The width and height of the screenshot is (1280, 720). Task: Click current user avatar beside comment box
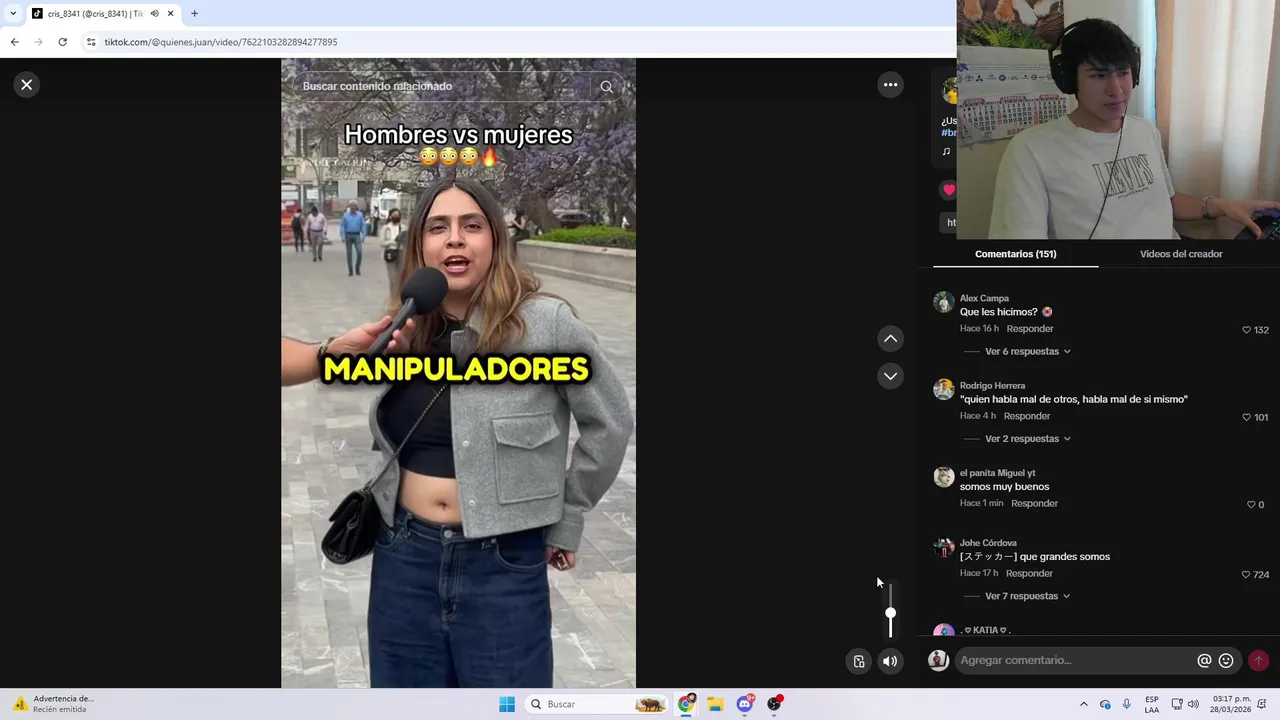(x=938, y=660)
